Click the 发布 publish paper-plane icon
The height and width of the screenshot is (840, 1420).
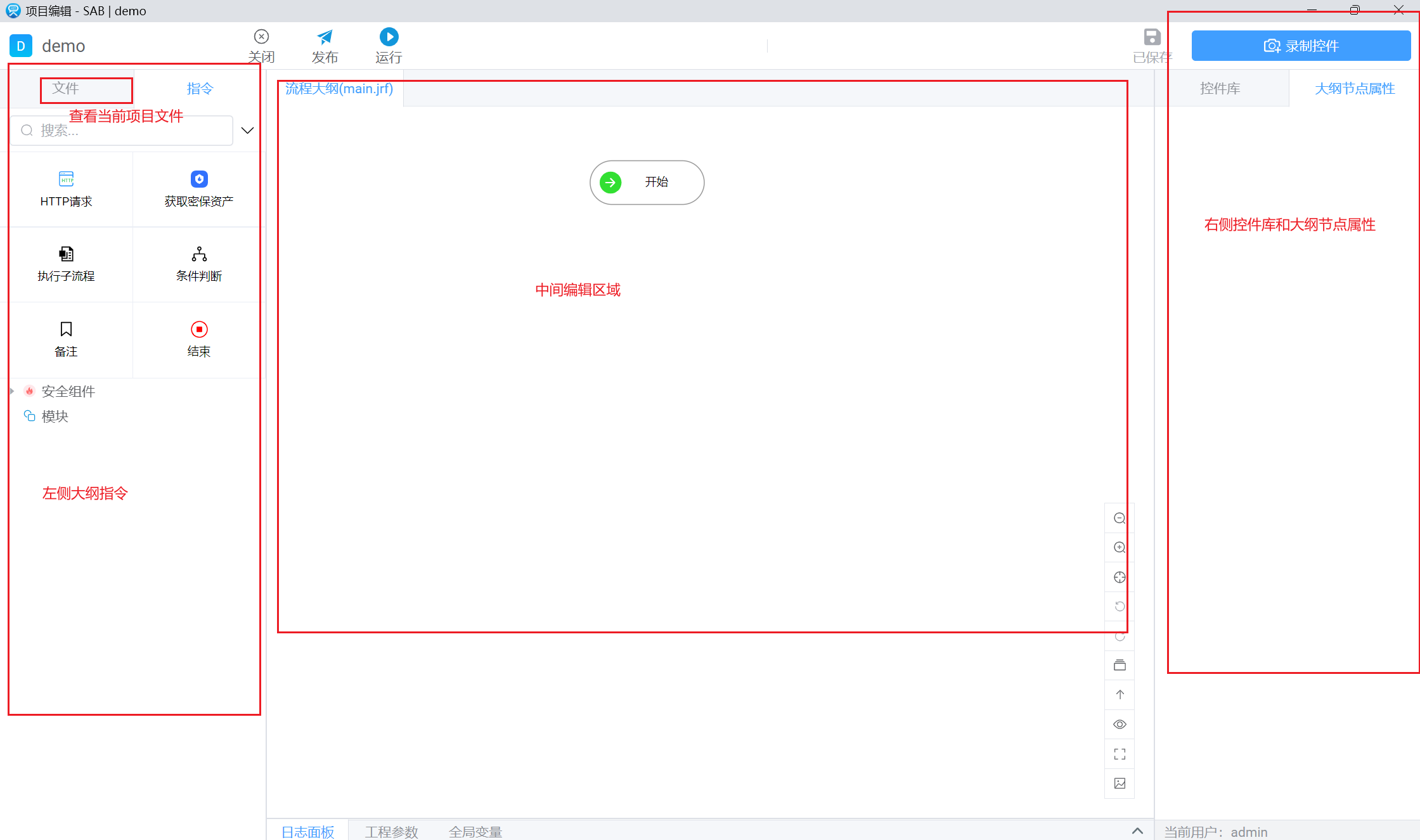click(x=325, y=37)
